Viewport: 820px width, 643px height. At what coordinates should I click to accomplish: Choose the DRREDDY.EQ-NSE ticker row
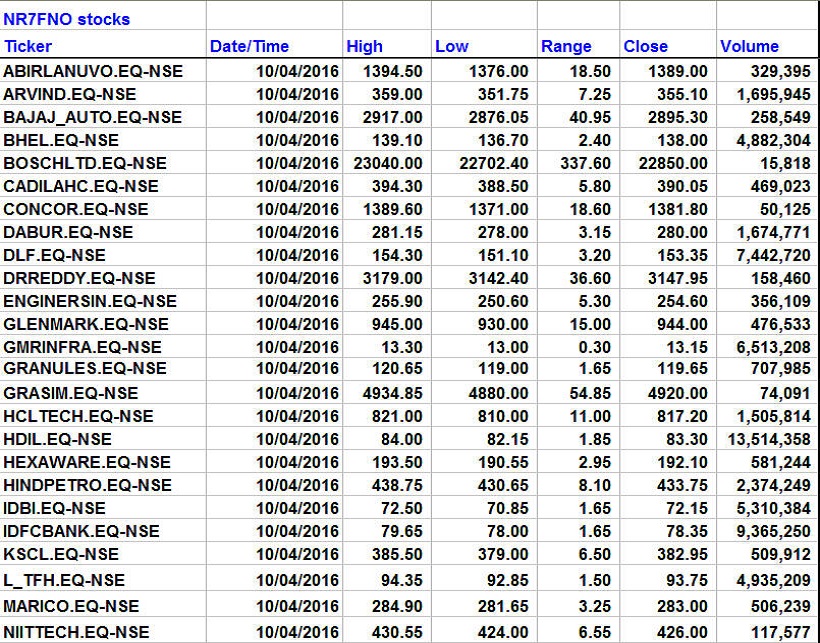[80, 278]
